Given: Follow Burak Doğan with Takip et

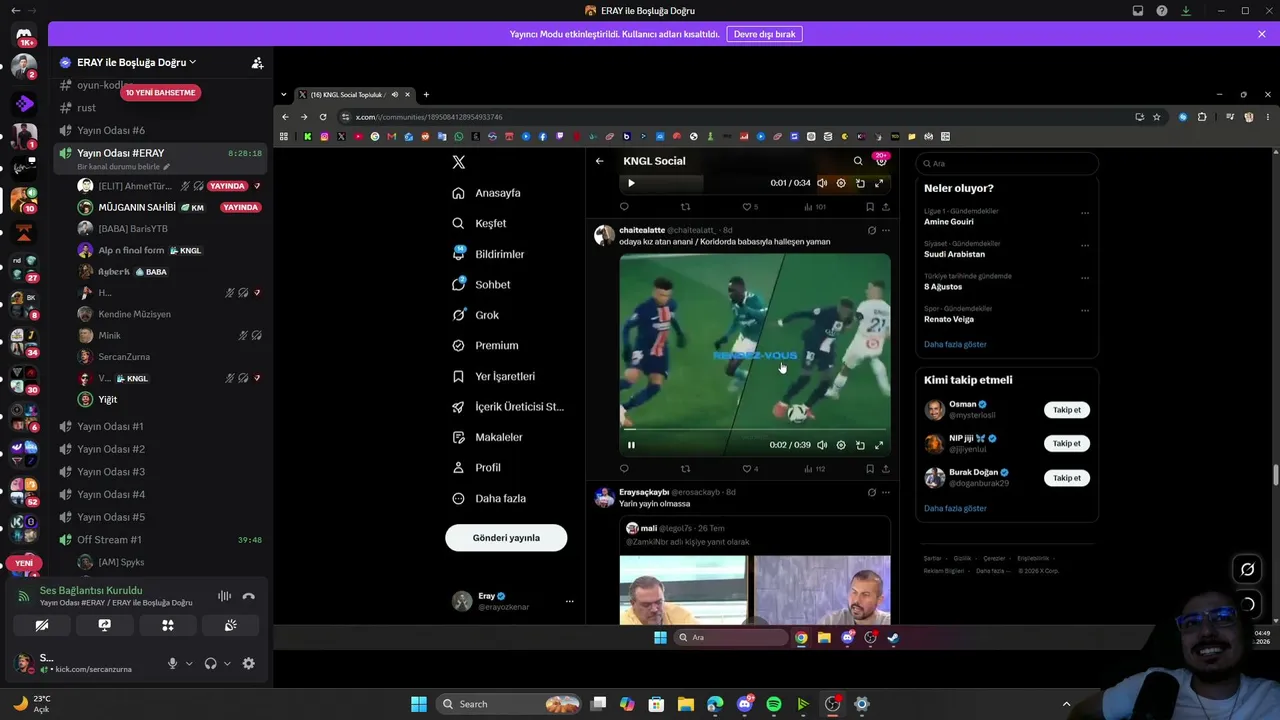Looking at the screenshot, I should click(x=1067, y=478).
